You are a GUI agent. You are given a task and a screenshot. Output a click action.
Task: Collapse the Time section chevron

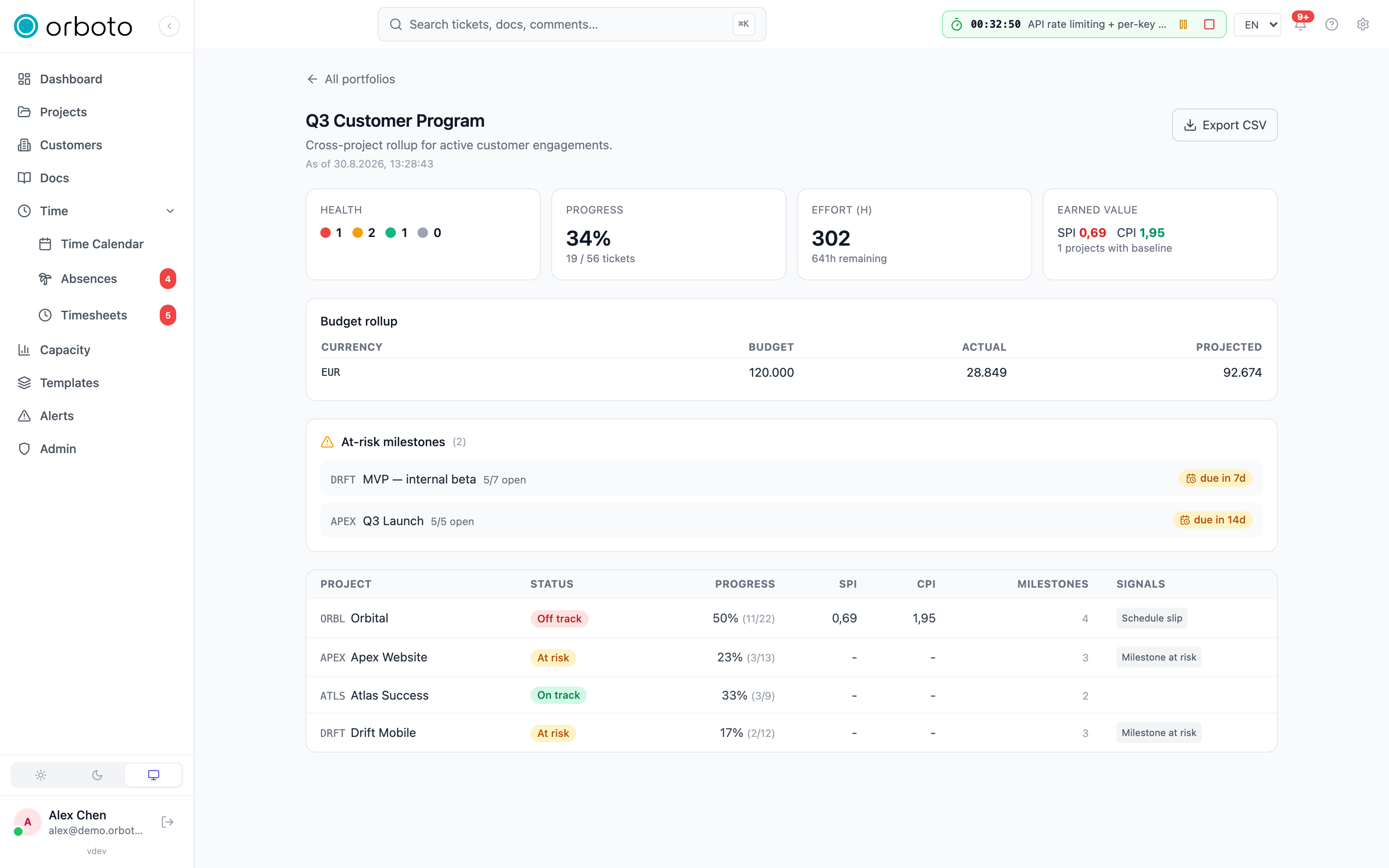(x=170, y=210)
